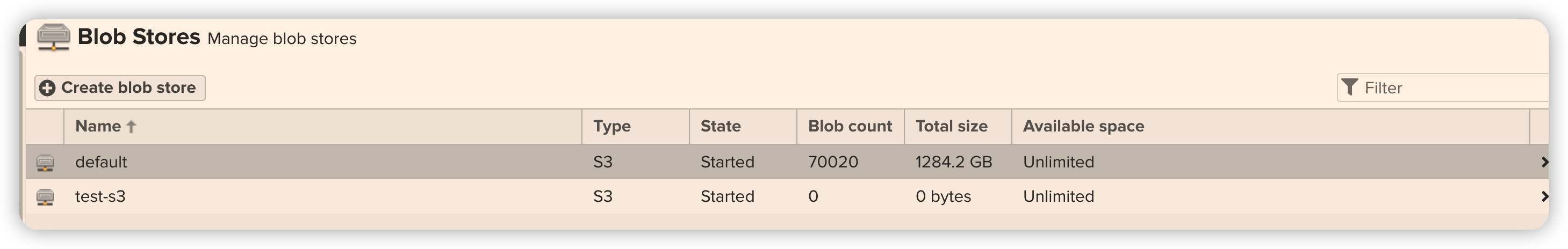This screenshot has width=1568, height=249.
Task: Click the 1284.2 GB total size cell
Action: click(954, 162)
